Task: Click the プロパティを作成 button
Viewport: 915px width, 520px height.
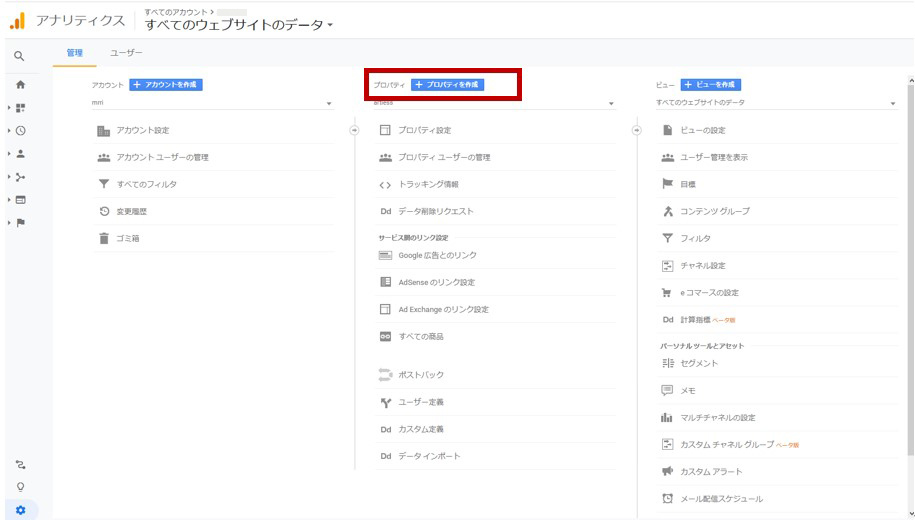Action: 447,85
